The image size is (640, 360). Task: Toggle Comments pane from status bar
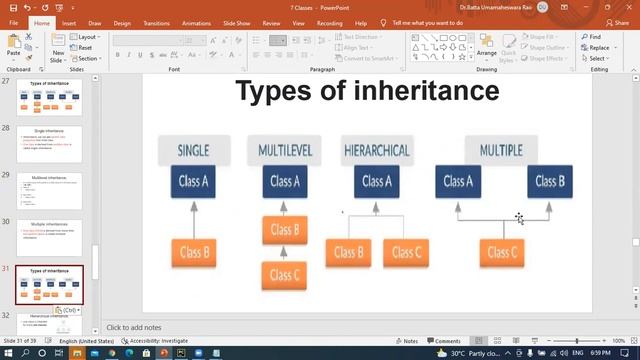click(444, 340)
